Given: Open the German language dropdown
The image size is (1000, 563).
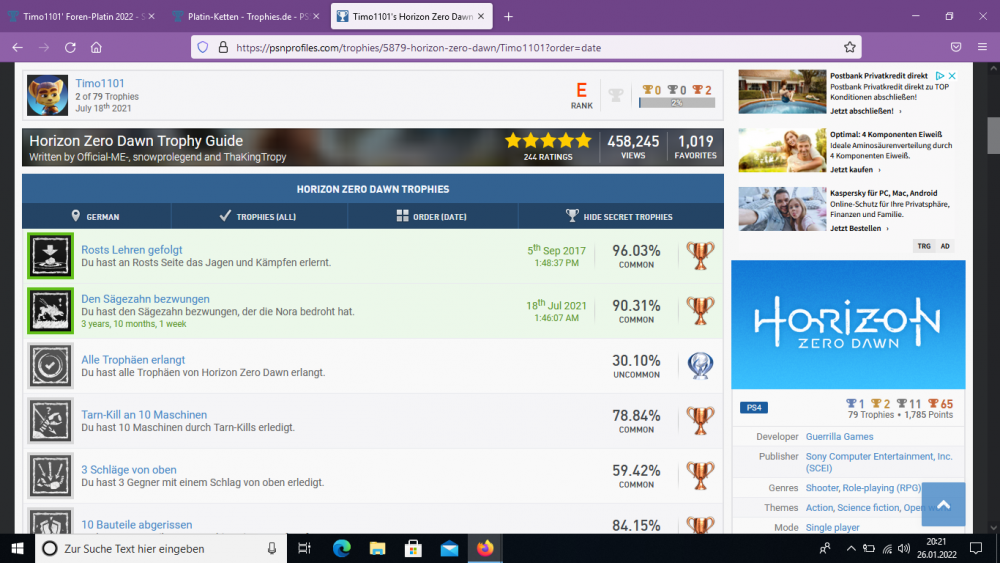Looking at the screenshot, I should click(x=96, y=216).
